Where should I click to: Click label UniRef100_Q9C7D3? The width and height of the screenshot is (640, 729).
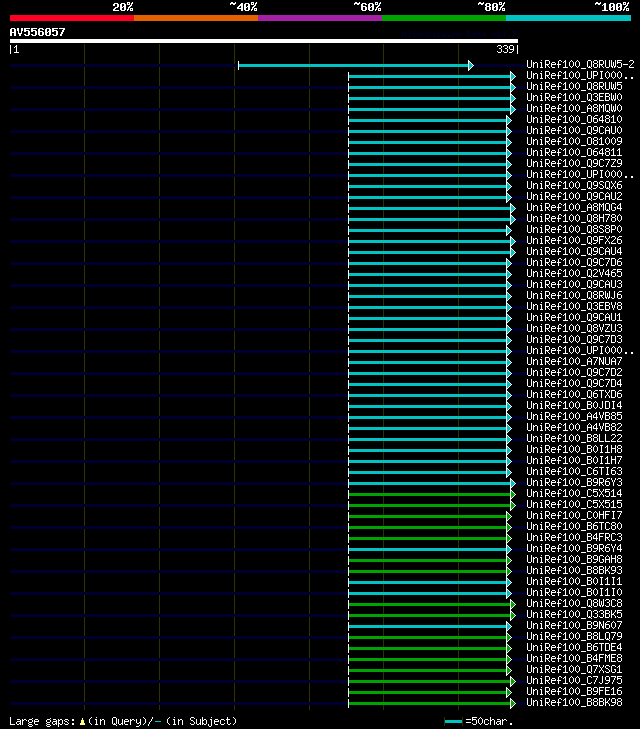pos(574,339)
